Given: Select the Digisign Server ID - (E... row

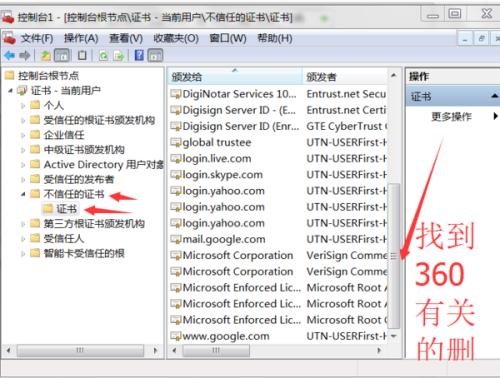Looking at the screenshot, I should pos(278,110).
